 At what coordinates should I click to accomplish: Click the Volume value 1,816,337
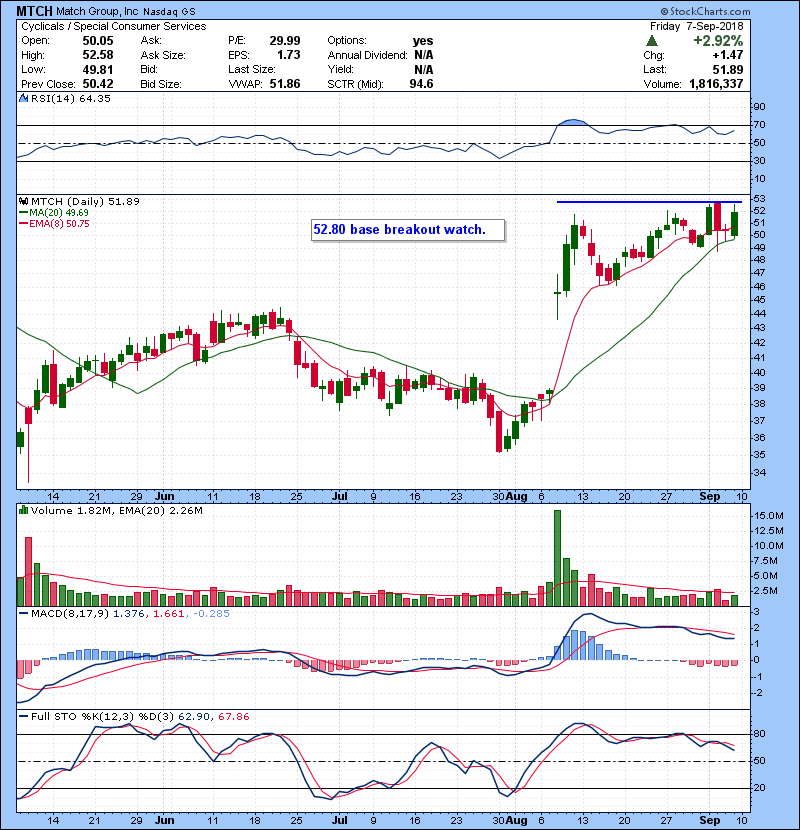click(716, 84)
